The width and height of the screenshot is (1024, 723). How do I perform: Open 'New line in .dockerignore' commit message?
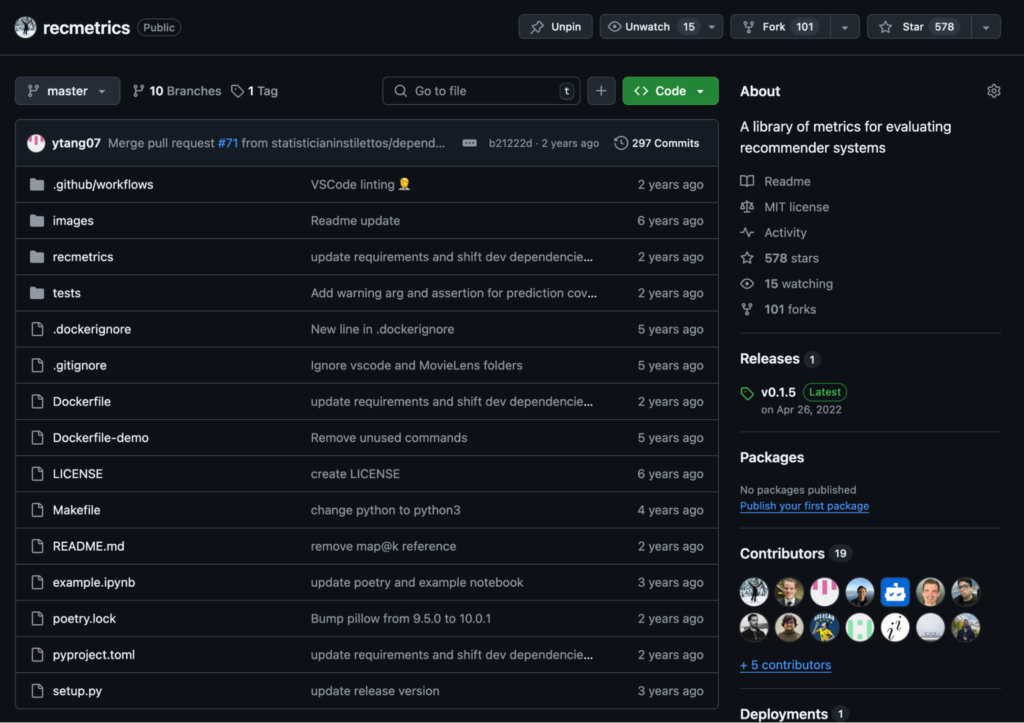point(383,329)
